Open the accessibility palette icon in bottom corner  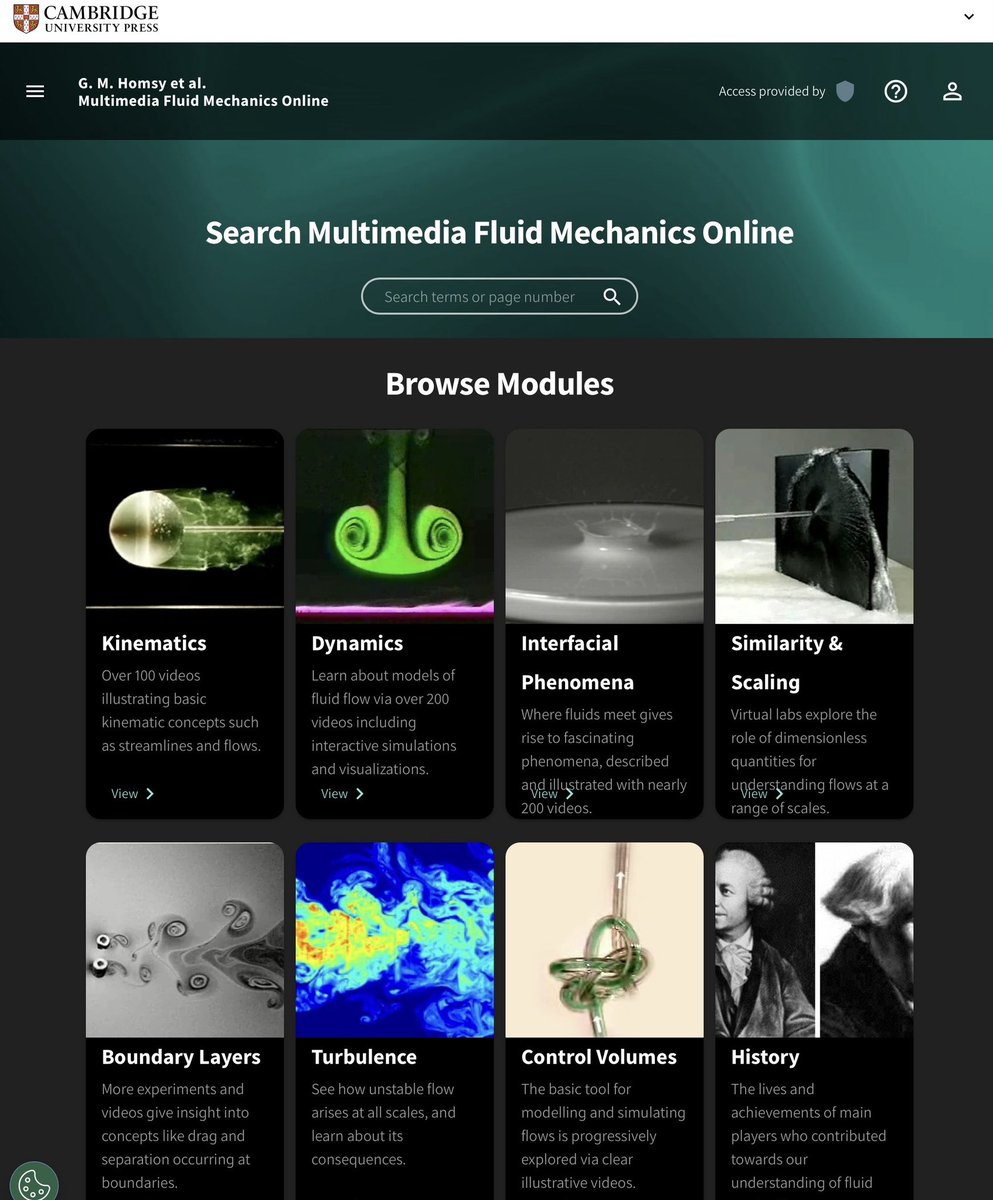[34, 1183]
